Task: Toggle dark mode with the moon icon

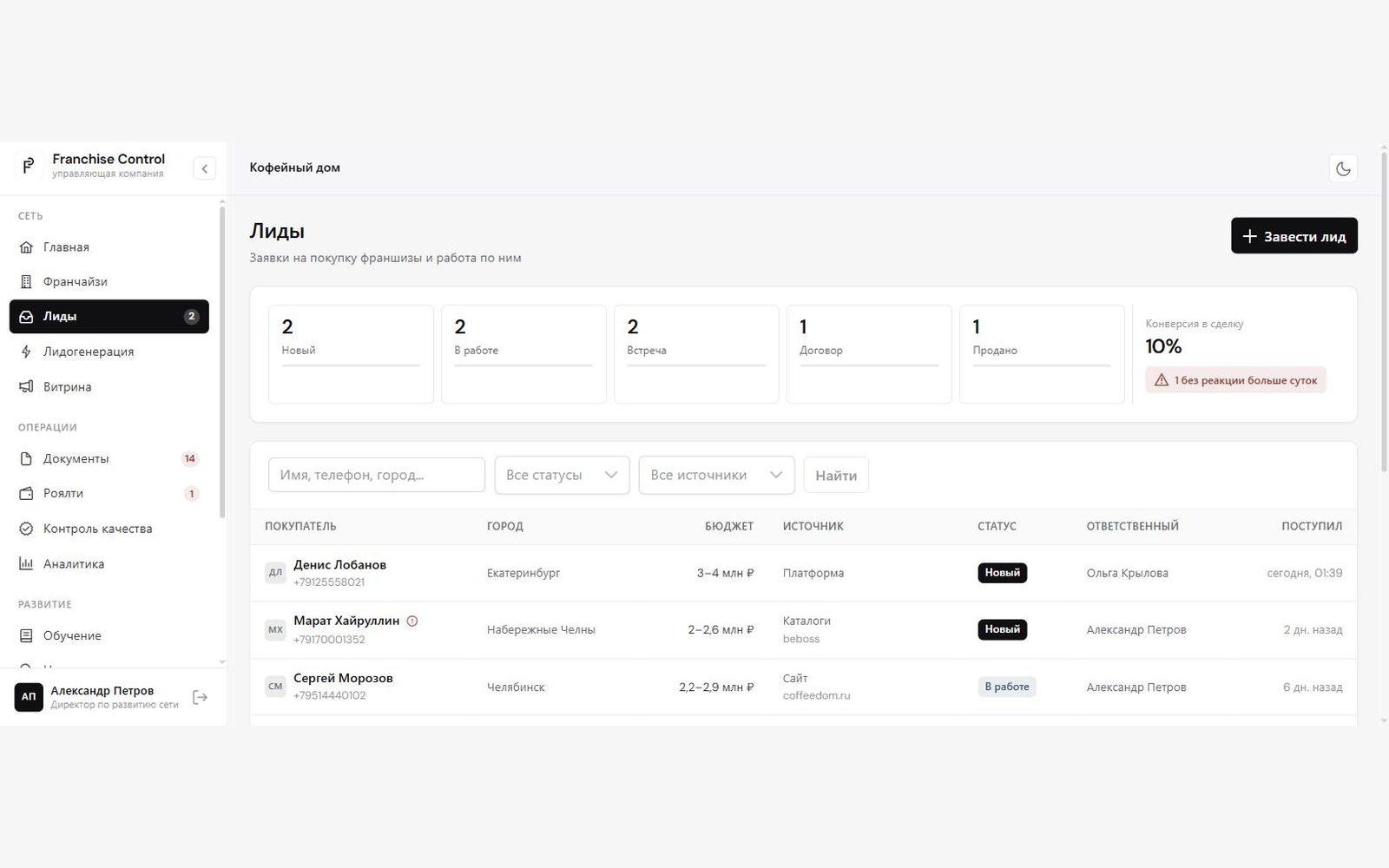Action: click(x=1343, y=168)
